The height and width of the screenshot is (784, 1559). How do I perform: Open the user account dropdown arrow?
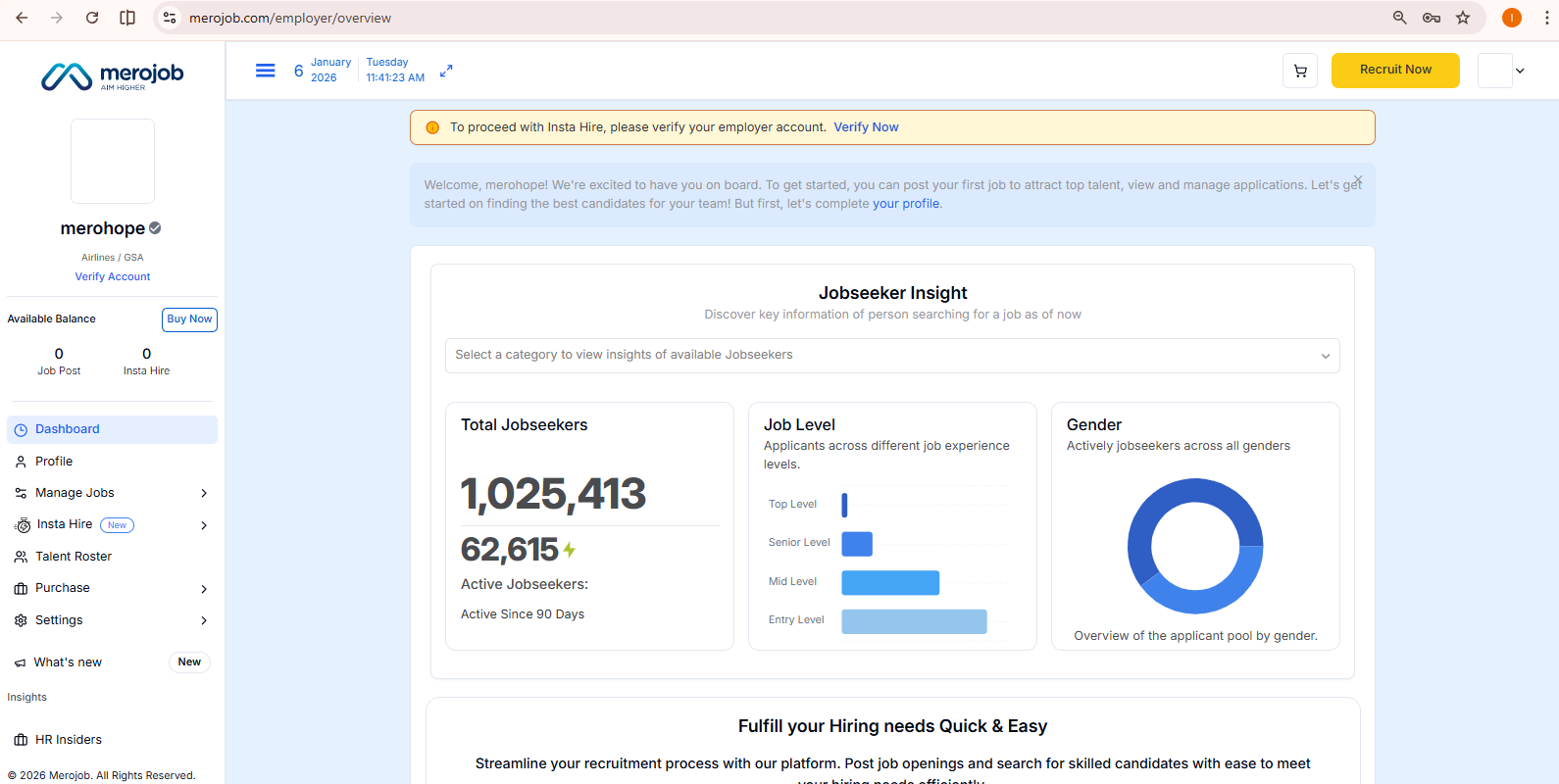(x=1520, y=71)
